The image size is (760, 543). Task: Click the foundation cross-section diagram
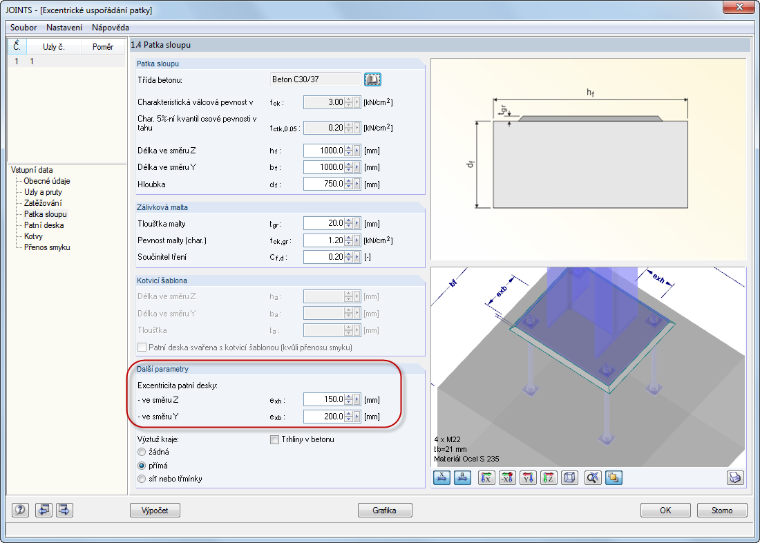(x=588, y=160)
